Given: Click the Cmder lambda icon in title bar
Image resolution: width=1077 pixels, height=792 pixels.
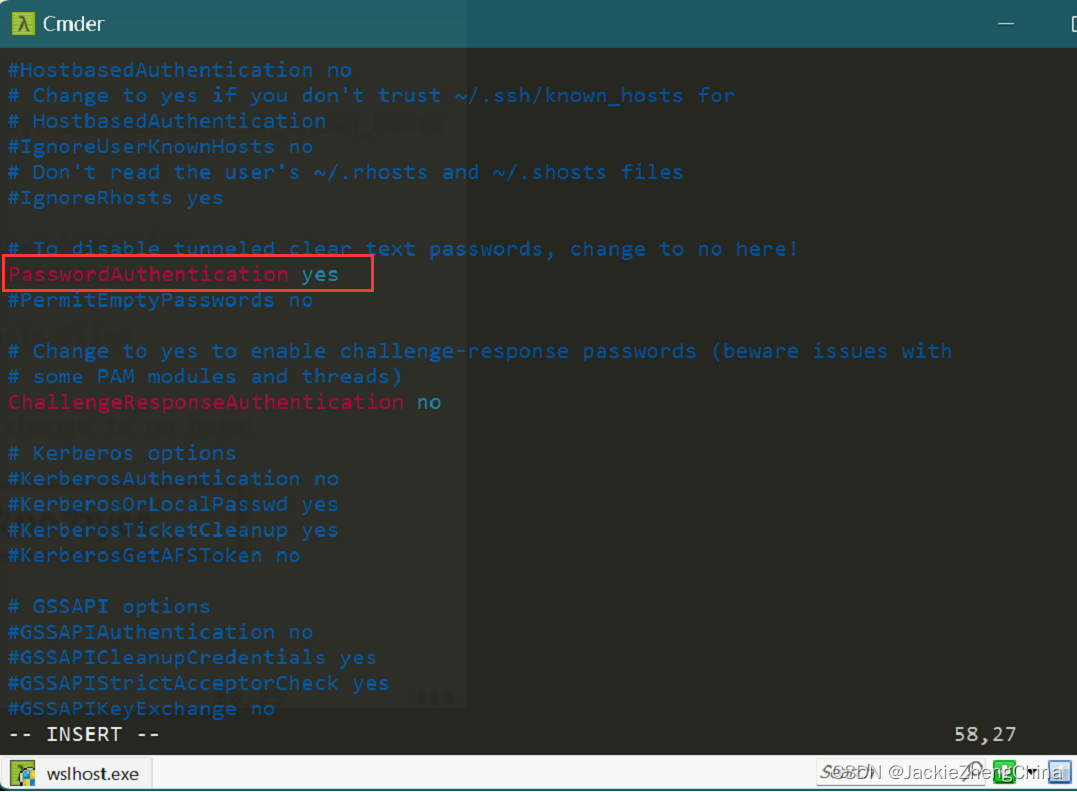Looking at the screenshot, I should [23, 24].
